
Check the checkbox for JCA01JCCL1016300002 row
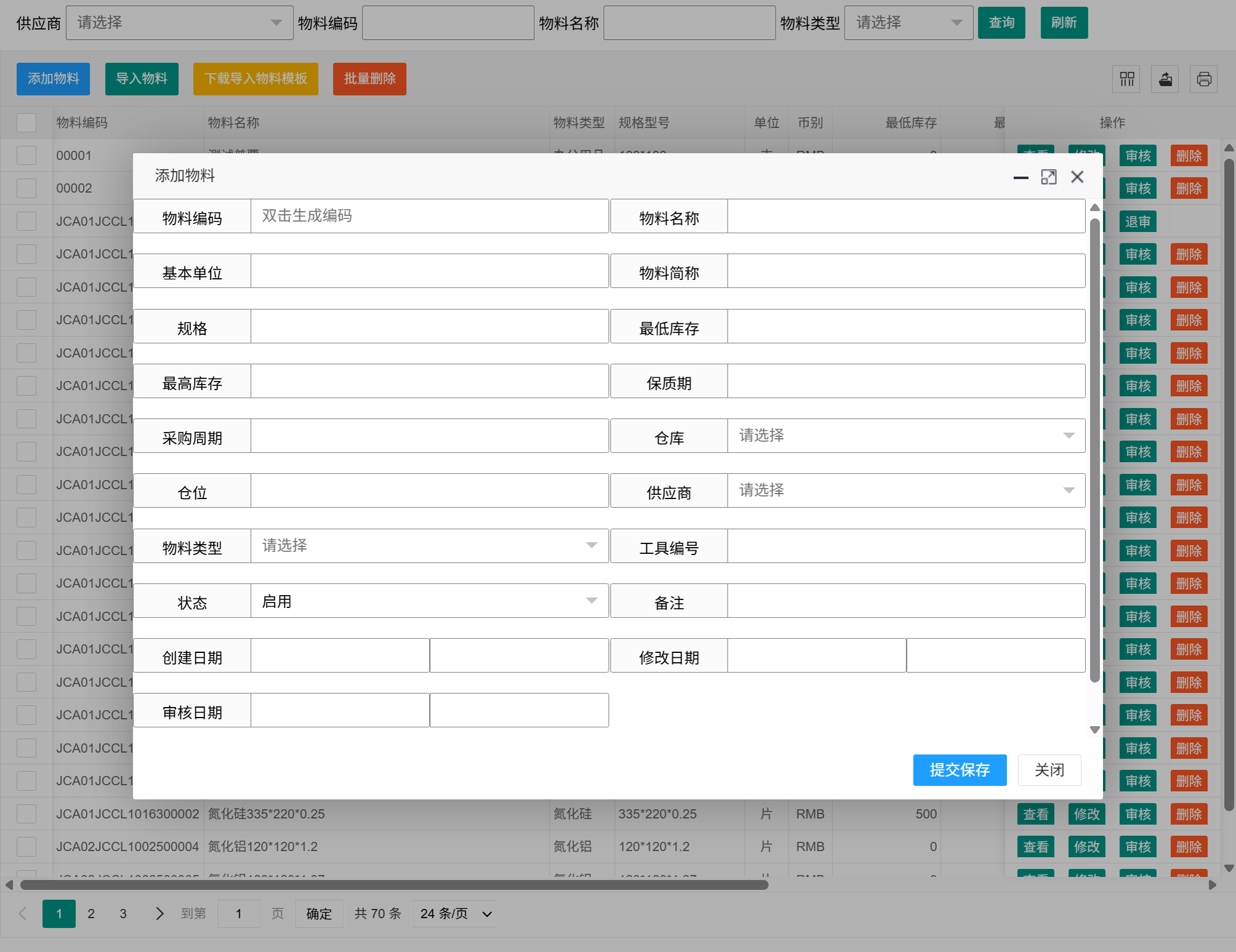coord(26,814)
